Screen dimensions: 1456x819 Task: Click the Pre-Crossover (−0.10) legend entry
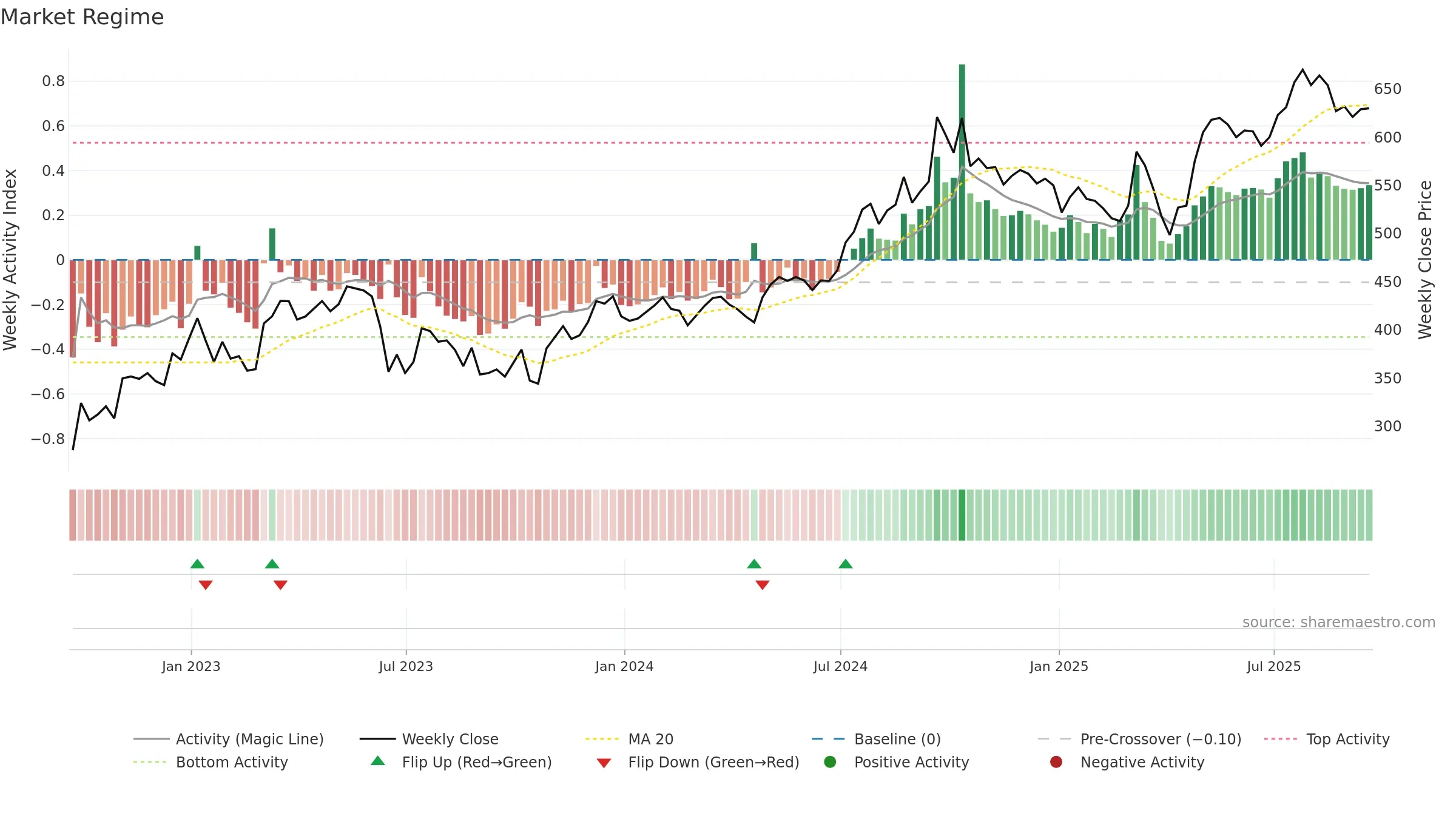[x=1140, y=739]
